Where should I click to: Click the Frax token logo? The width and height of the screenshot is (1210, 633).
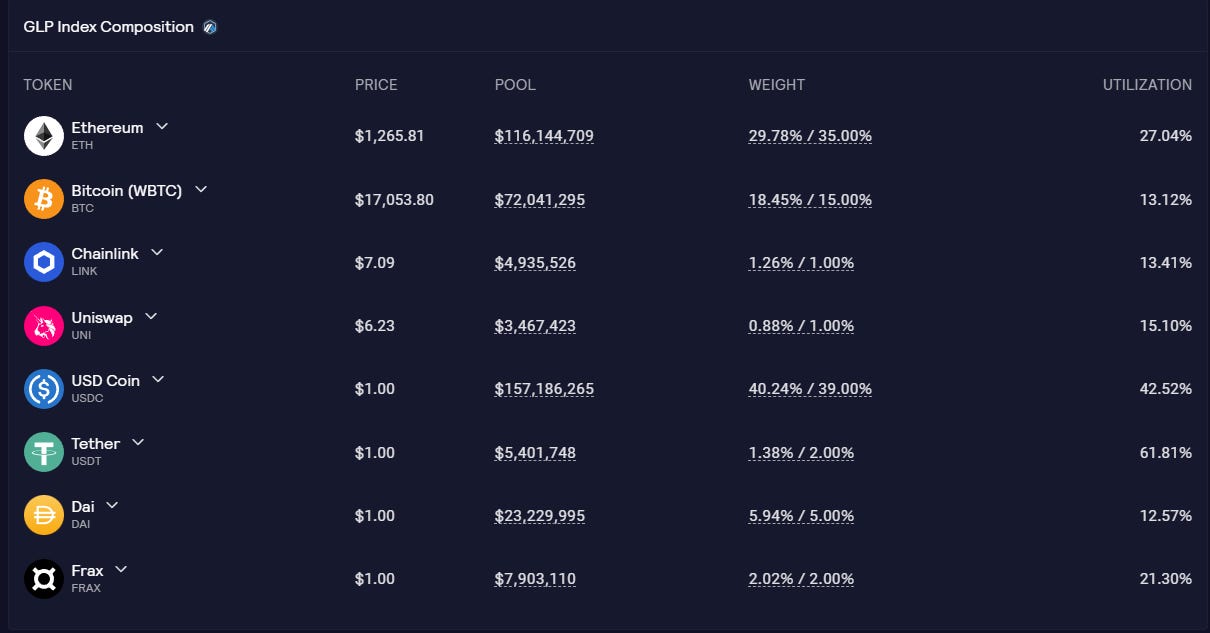point(43,577)
